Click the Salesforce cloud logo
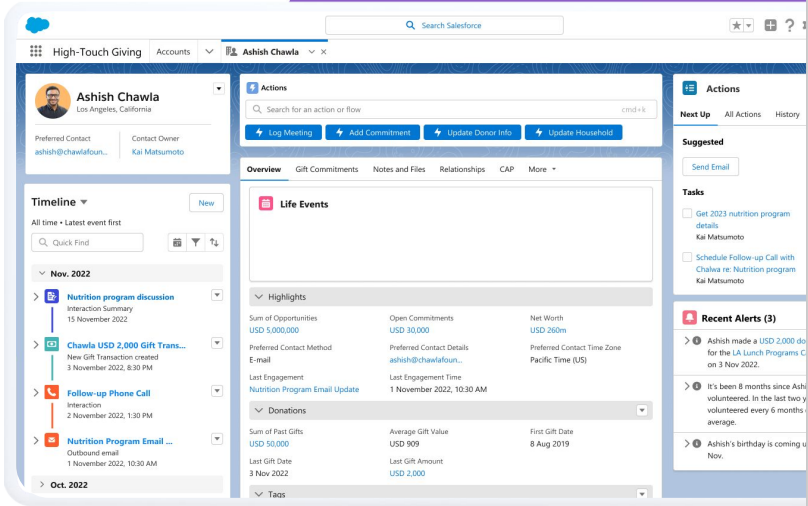This screenshot has width=808, height=506. [37, 24]
